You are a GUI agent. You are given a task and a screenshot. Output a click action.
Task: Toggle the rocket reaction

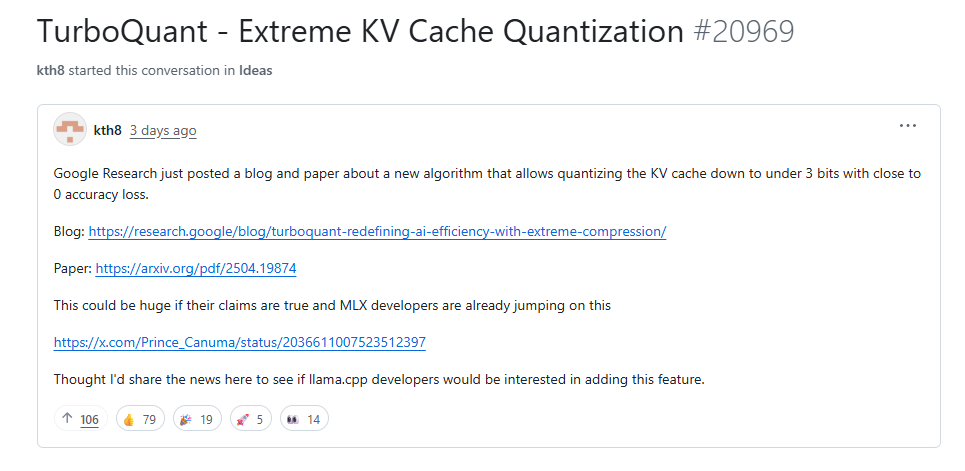pos(250,419)
